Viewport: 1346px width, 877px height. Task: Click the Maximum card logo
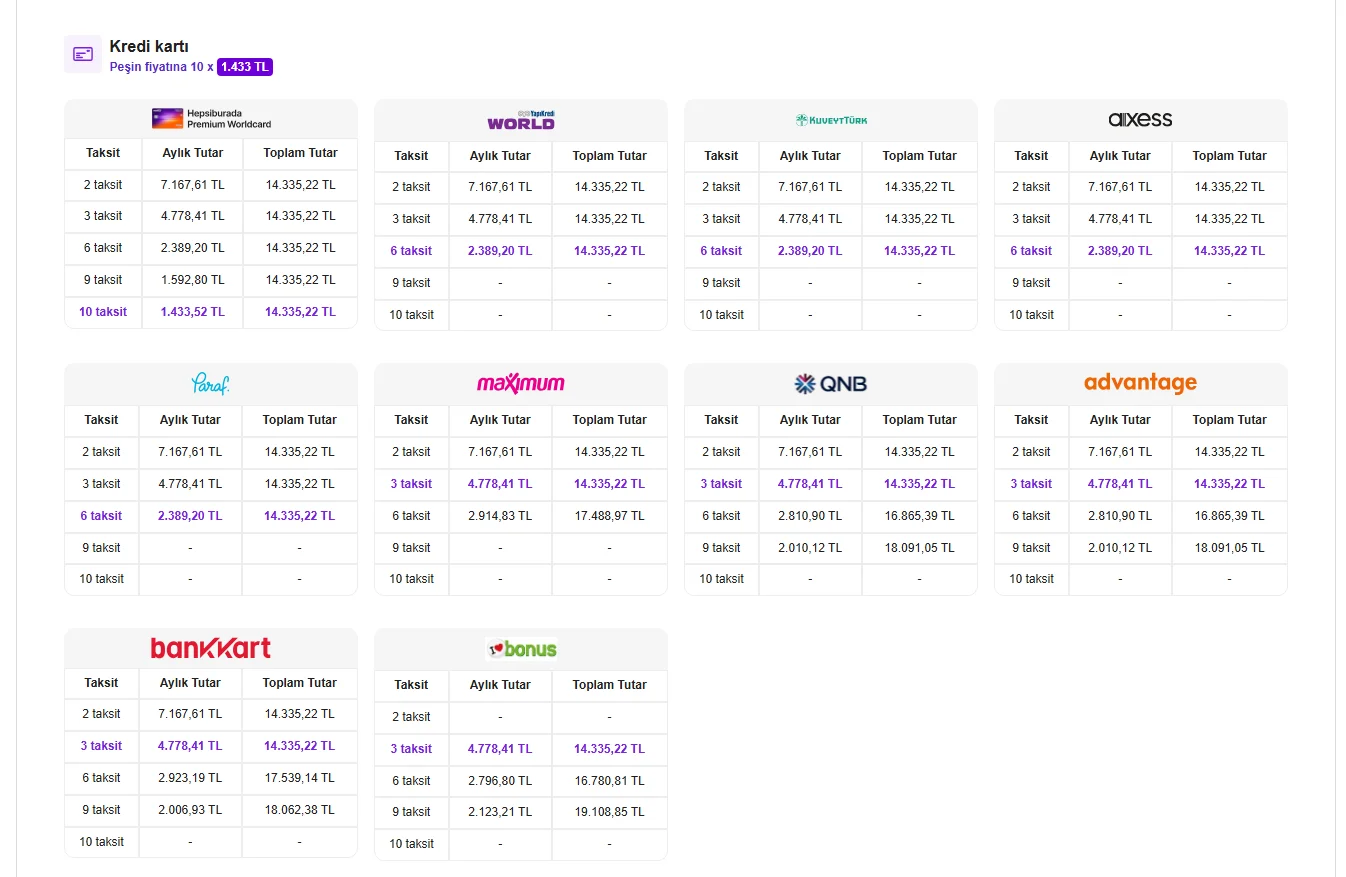520,384
